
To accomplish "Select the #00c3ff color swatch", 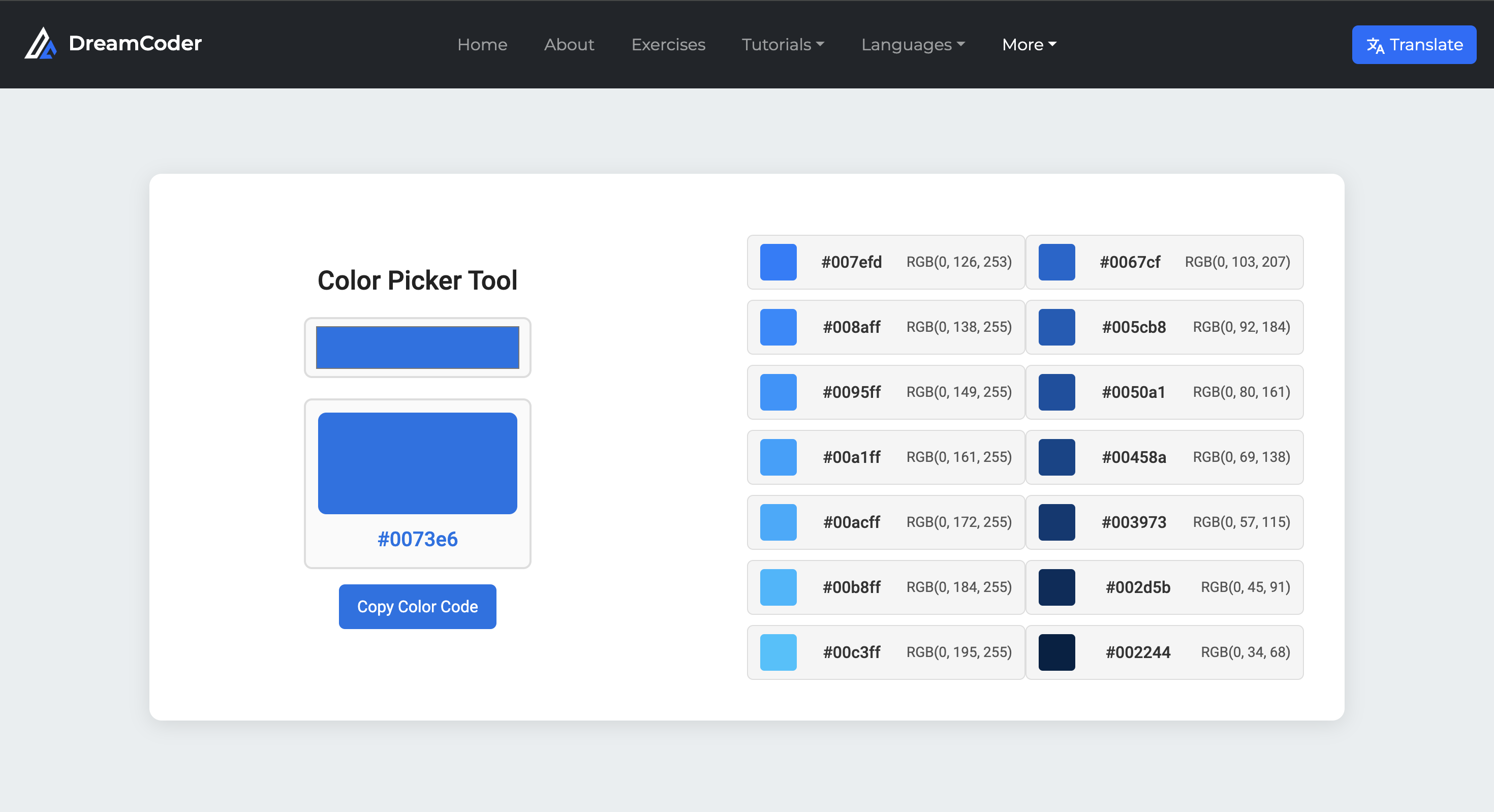I will click(x=779, y=652).
